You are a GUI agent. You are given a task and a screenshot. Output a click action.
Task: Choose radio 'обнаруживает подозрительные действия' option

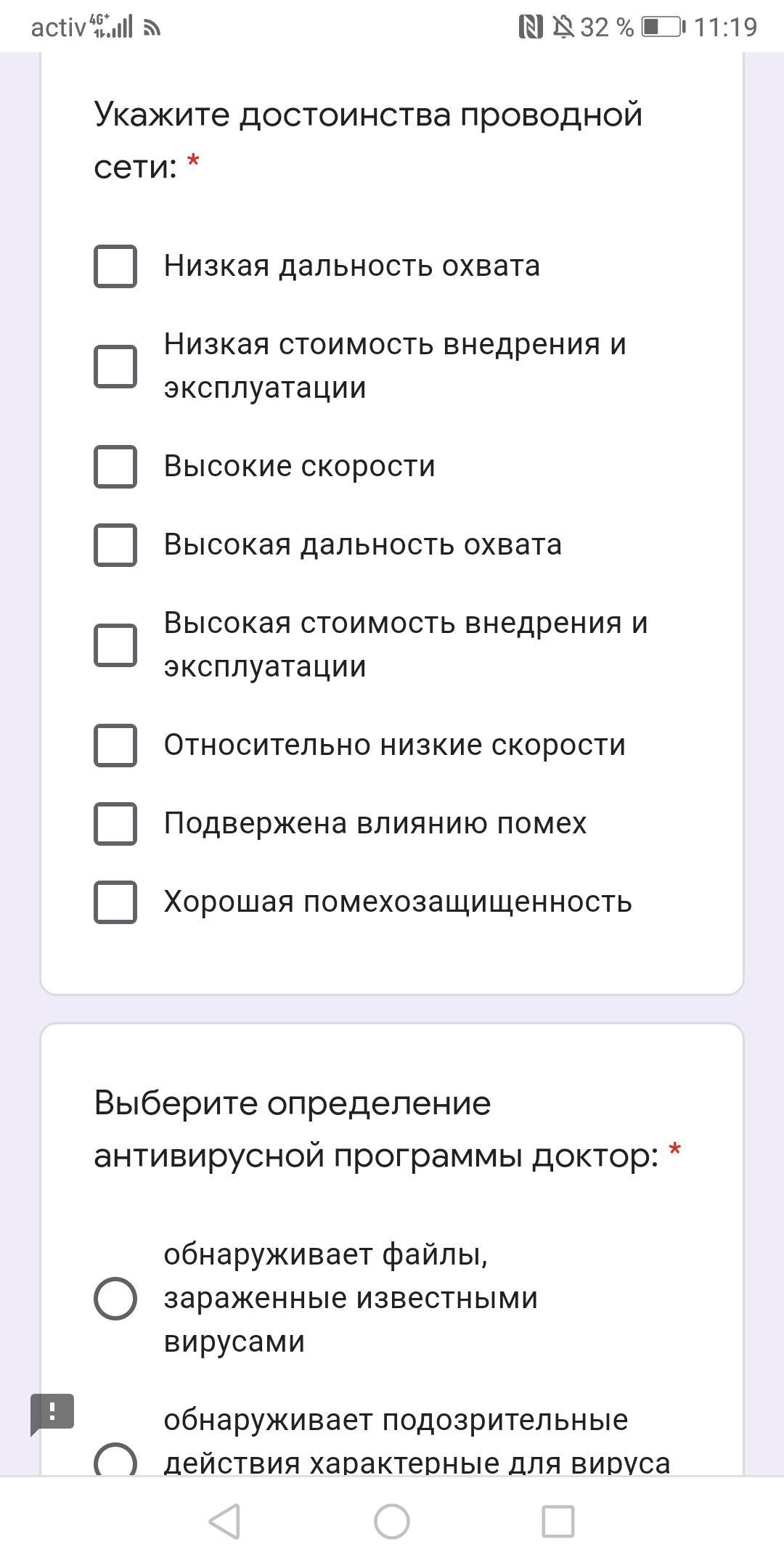coord(115,1459)
